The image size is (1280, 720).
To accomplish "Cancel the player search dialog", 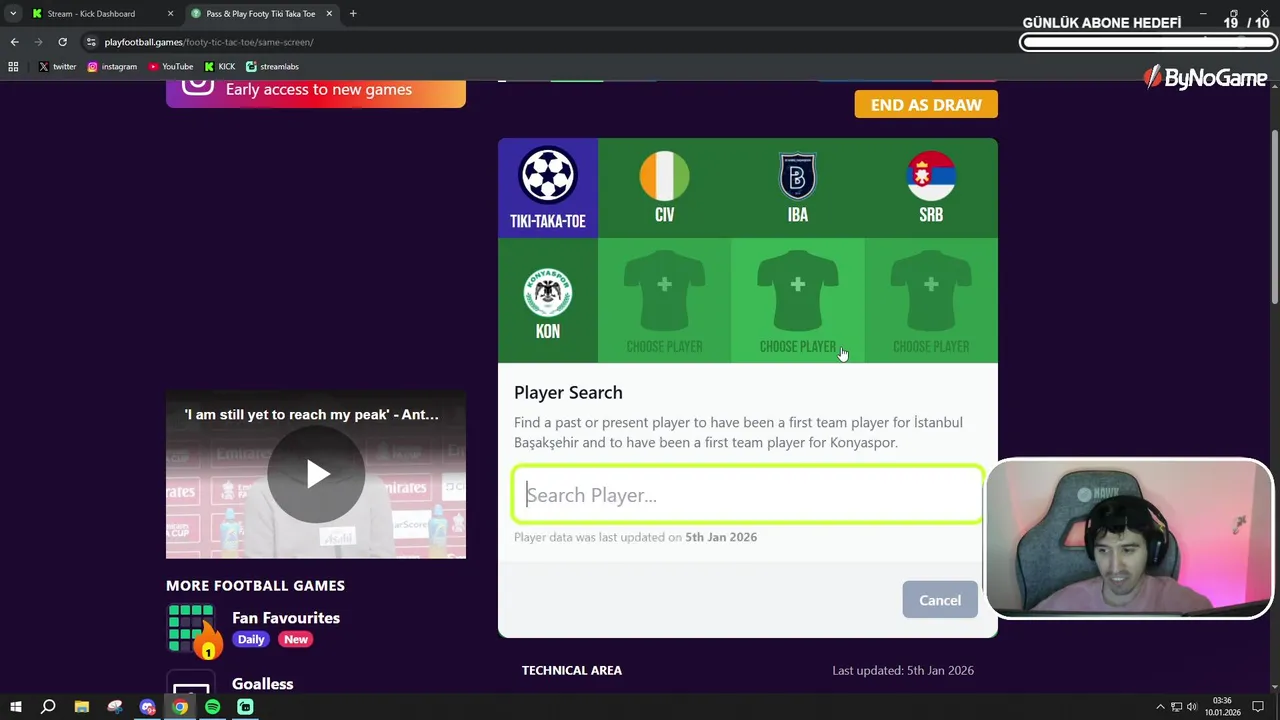I will click(x=939, y=600).
